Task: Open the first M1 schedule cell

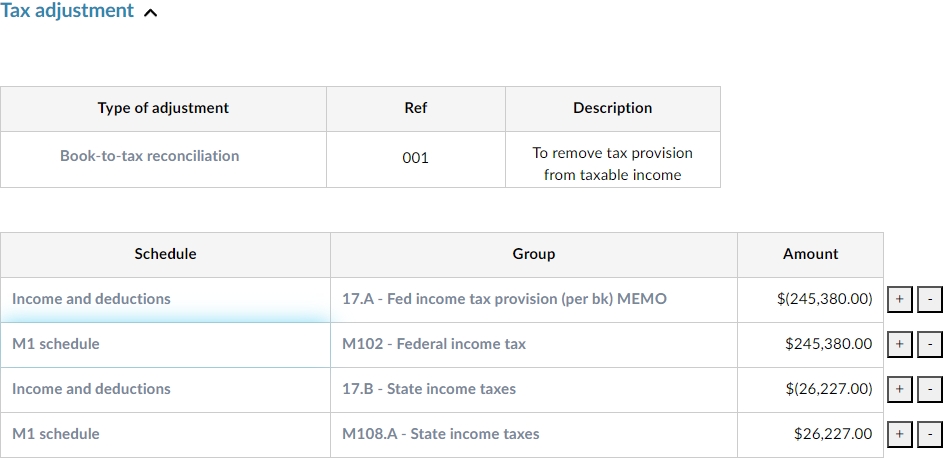Action: click(56, 344)
